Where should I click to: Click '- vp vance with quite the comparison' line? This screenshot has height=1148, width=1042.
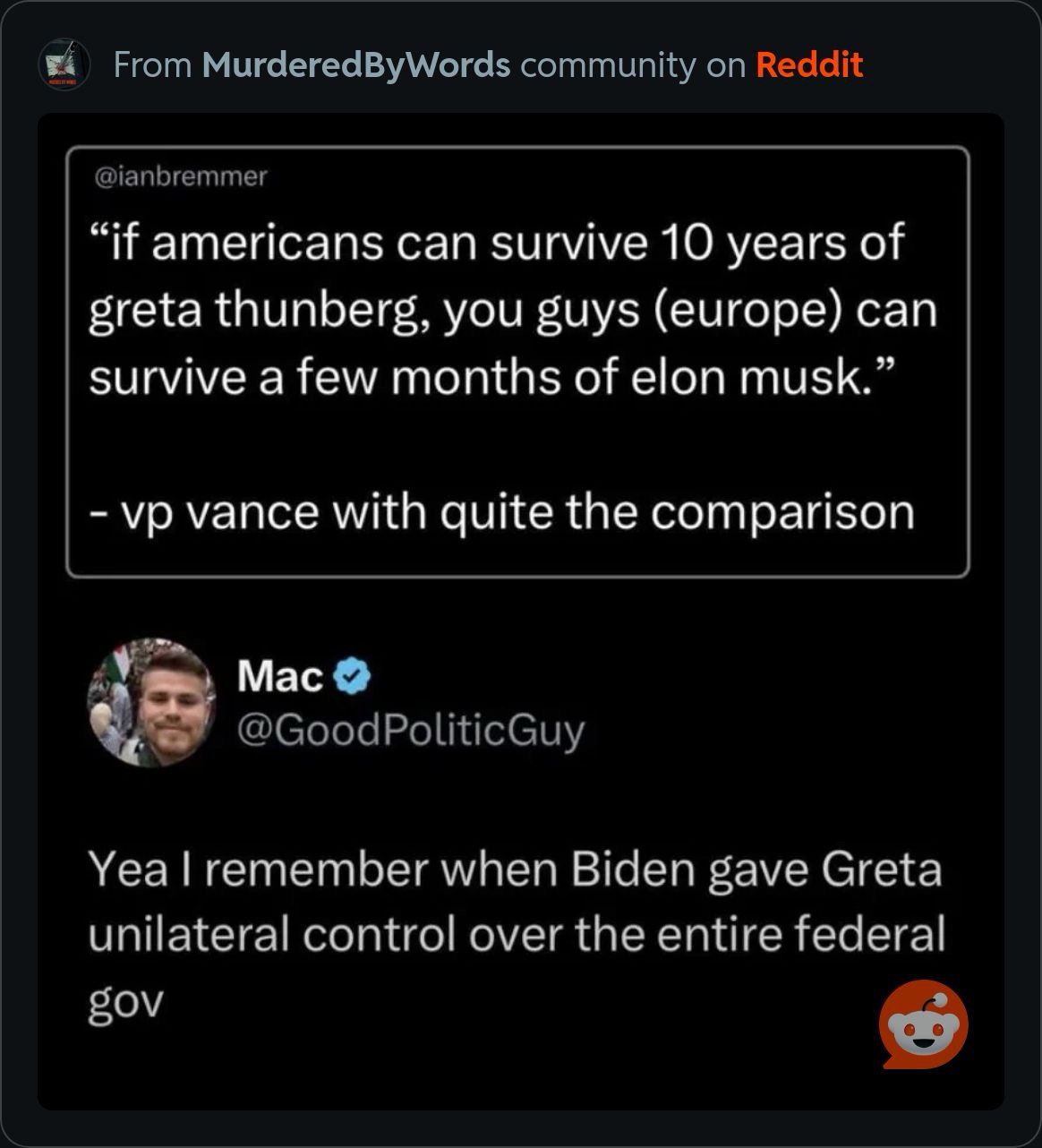click(x=501, y=512)
